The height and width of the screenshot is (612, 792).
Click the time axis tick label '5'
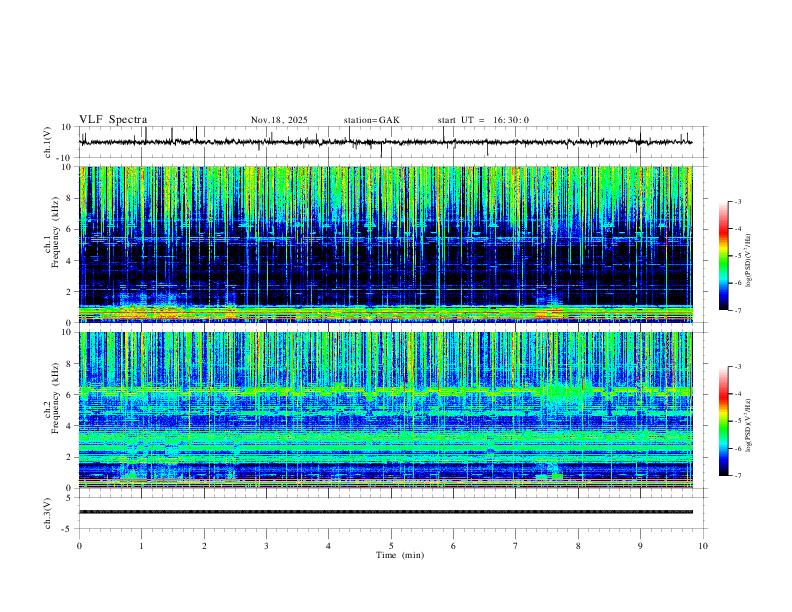tap(391, 546)
